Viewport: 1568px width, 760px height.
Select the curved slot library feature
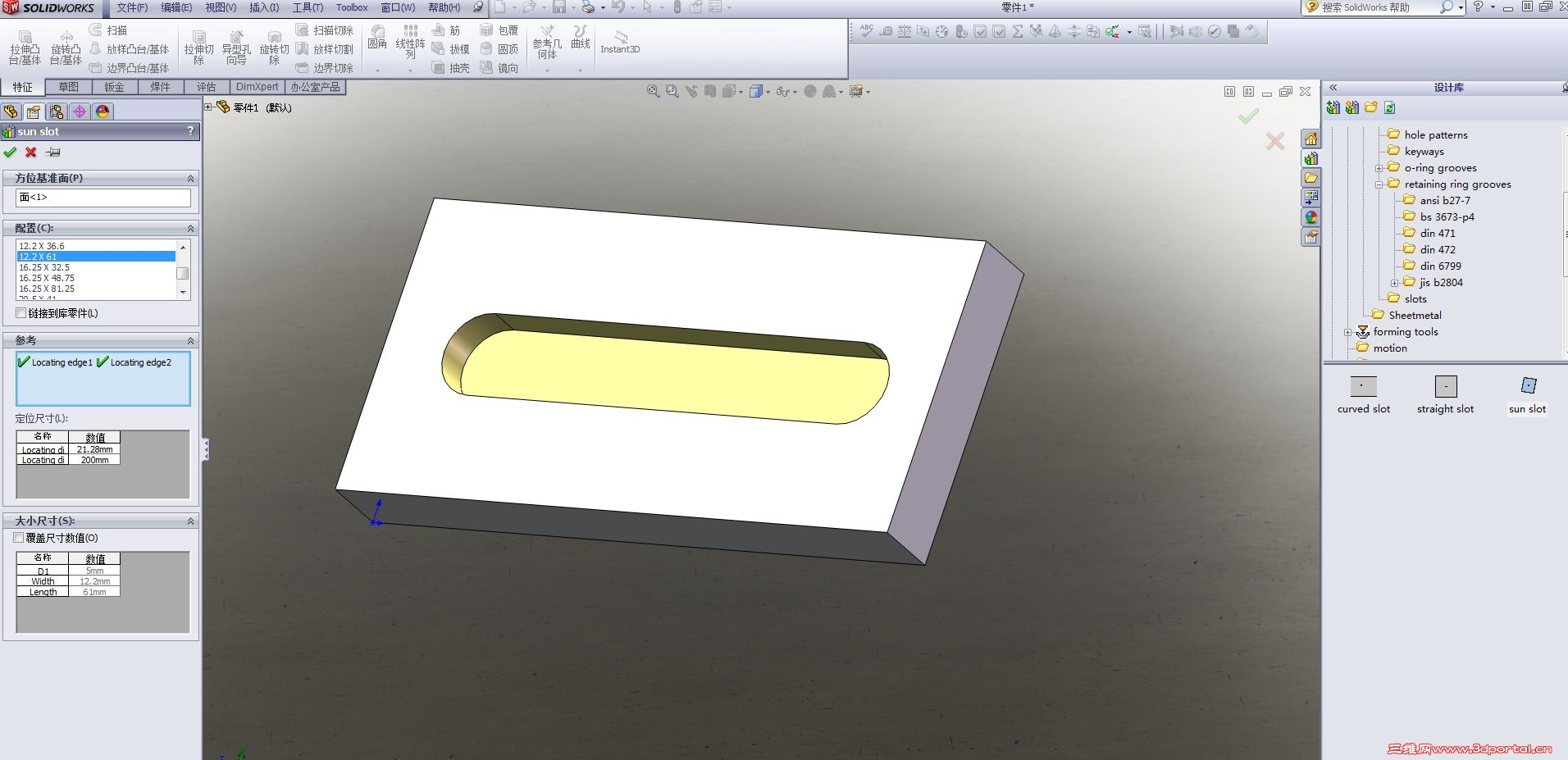1364,395
